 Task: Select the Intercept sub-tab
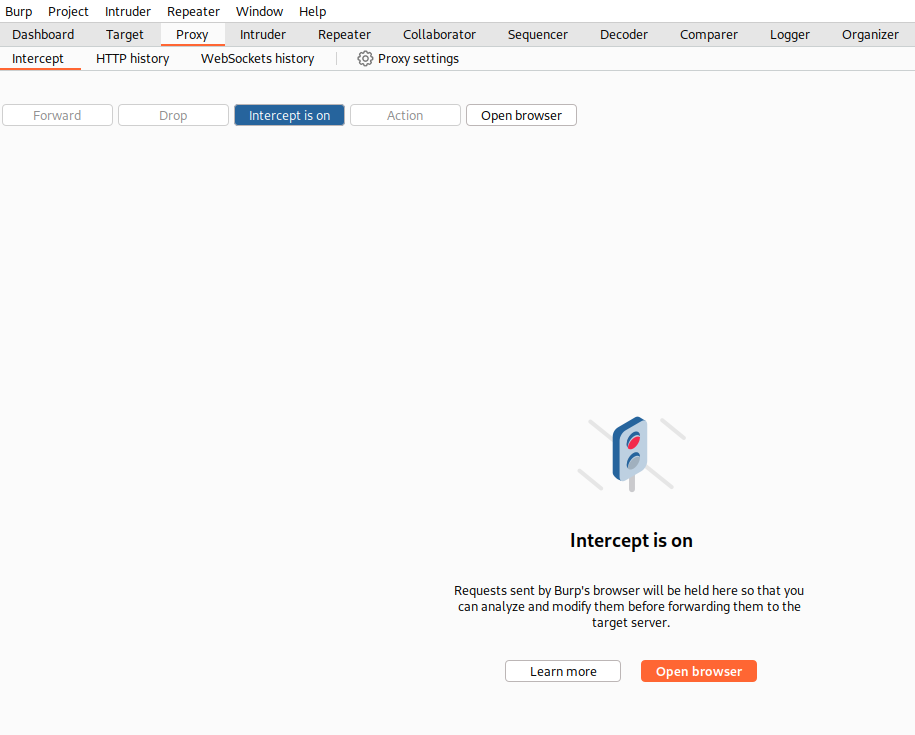(38, 59)
